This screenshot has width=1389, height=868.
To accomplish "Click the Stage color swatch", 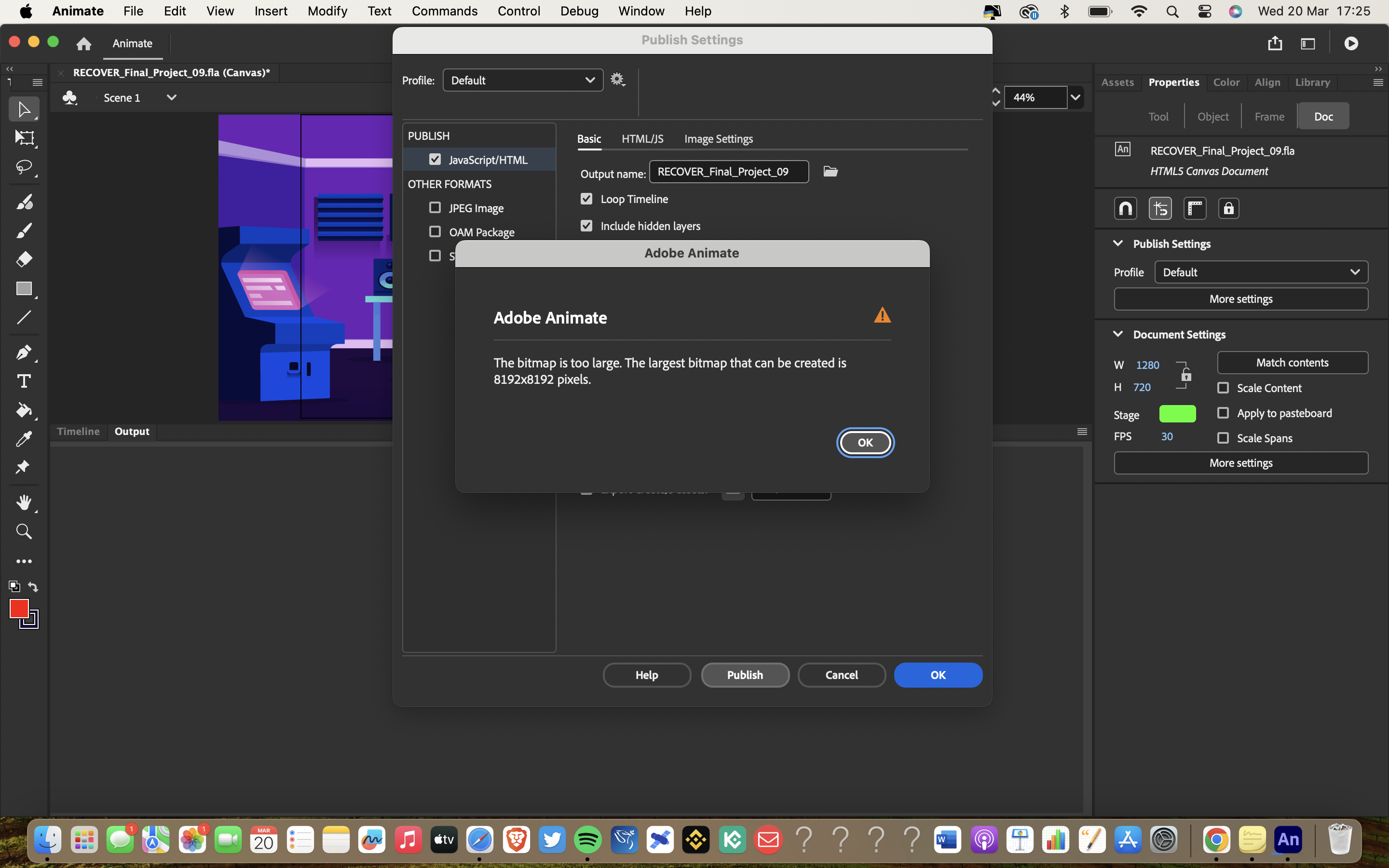I will (x=1178, y=413).
